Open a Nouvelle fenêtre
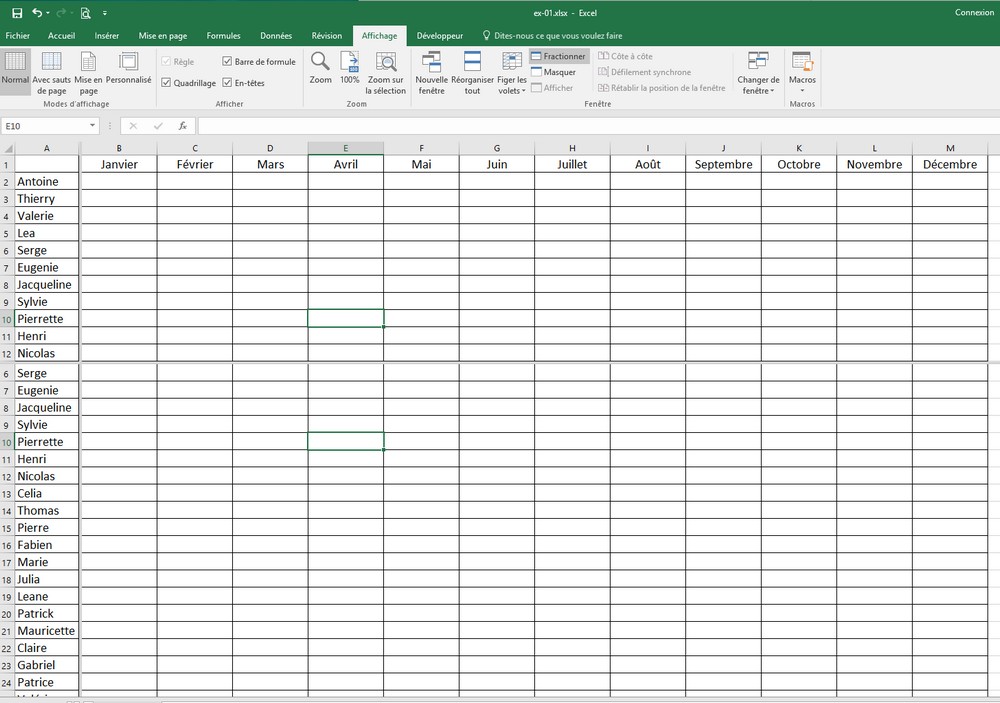This screenshot has width=1000, height=703. tap(432, 73)
